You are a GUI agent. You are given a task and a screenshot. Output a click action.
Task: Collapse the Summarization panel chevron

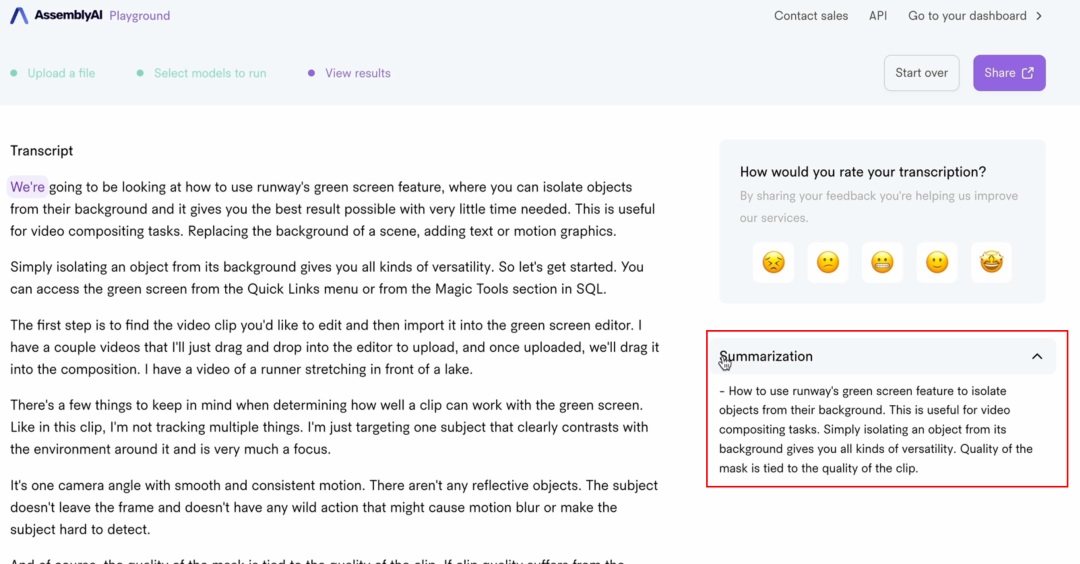click(1037, 357)
